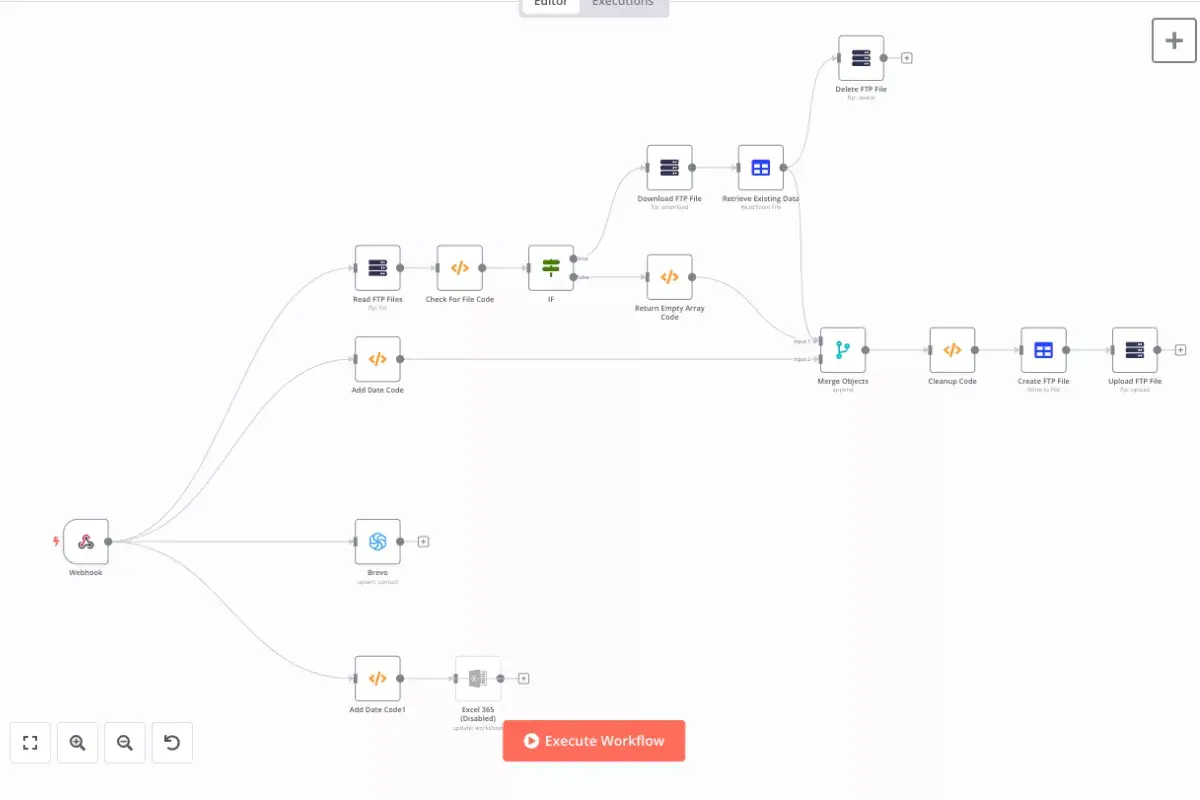Open the Merge Objects node
Image resolution: width=1200 pixels, height=800 pixels.
(x=842, y=350)
